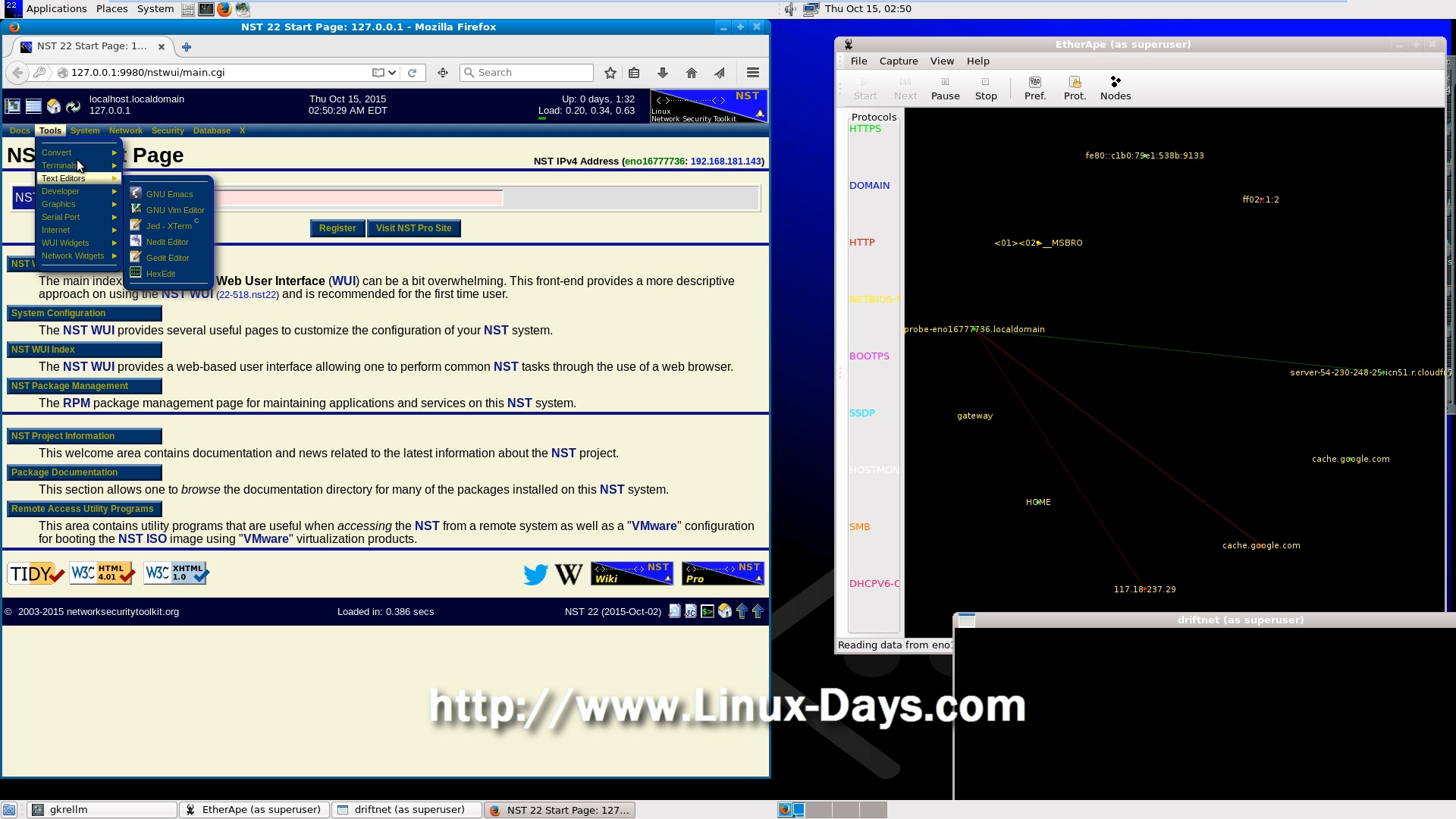Click the X item in NST menu bar
This screenshot has width=1456, height=819.
pyautogui.click(x=243, y=130)
